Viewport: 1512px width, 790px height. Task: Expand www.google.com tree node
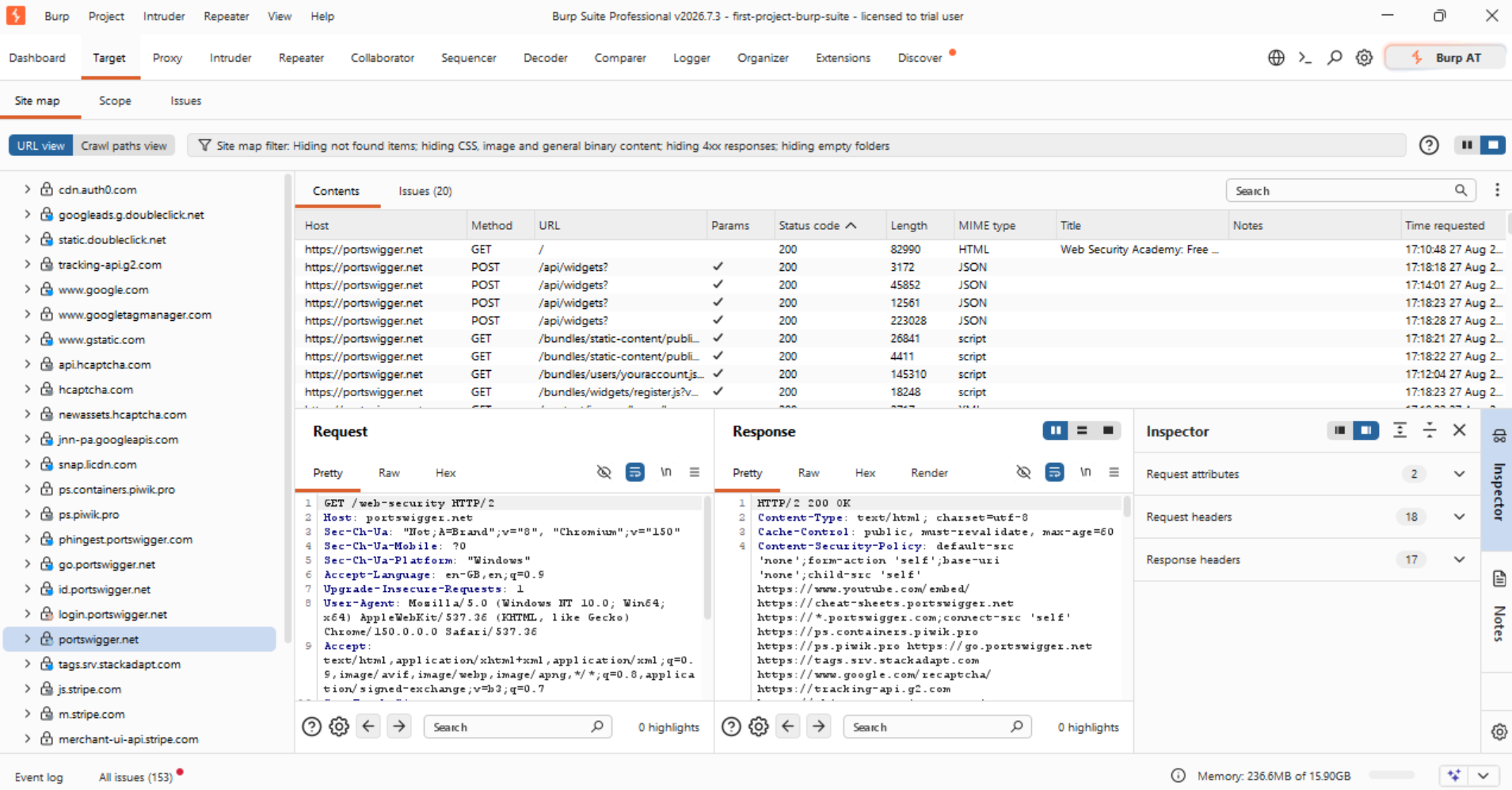click(28, 289)
